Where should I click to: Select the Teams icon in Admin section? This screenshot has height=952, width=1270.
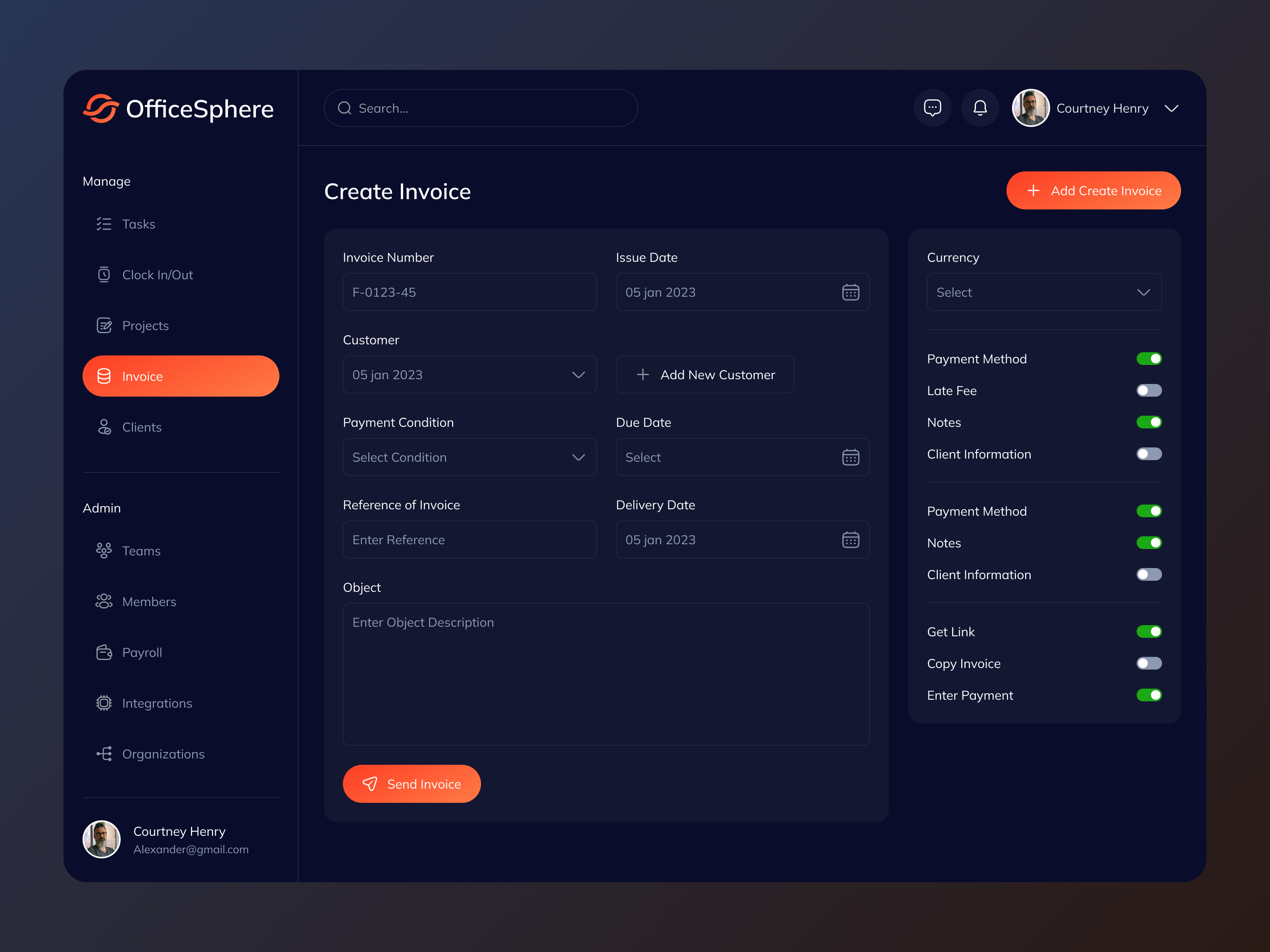104,550
